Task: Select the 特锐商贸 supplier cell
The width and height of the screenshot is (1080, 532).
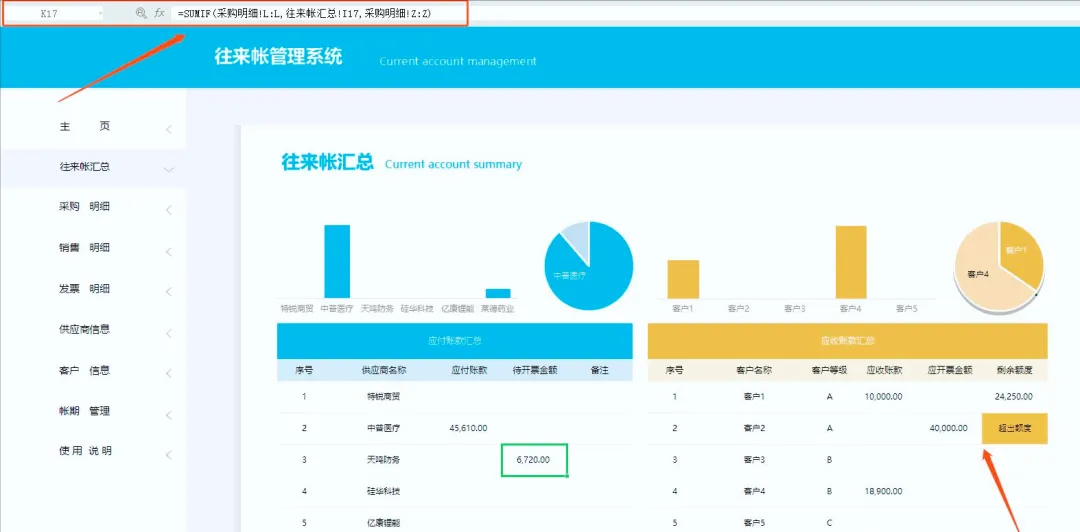Action: pyautogui.click(x=384, y=396)
